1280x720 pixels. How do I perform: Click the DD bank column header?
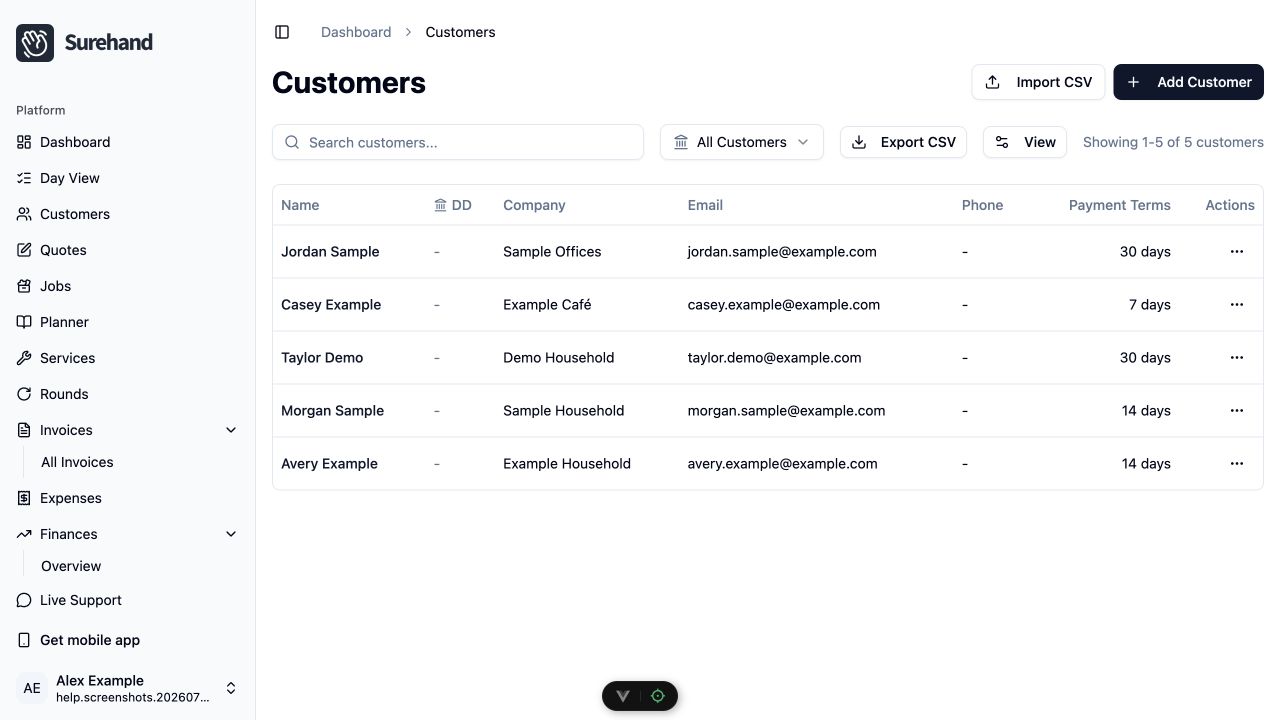(x=453, y=205)
